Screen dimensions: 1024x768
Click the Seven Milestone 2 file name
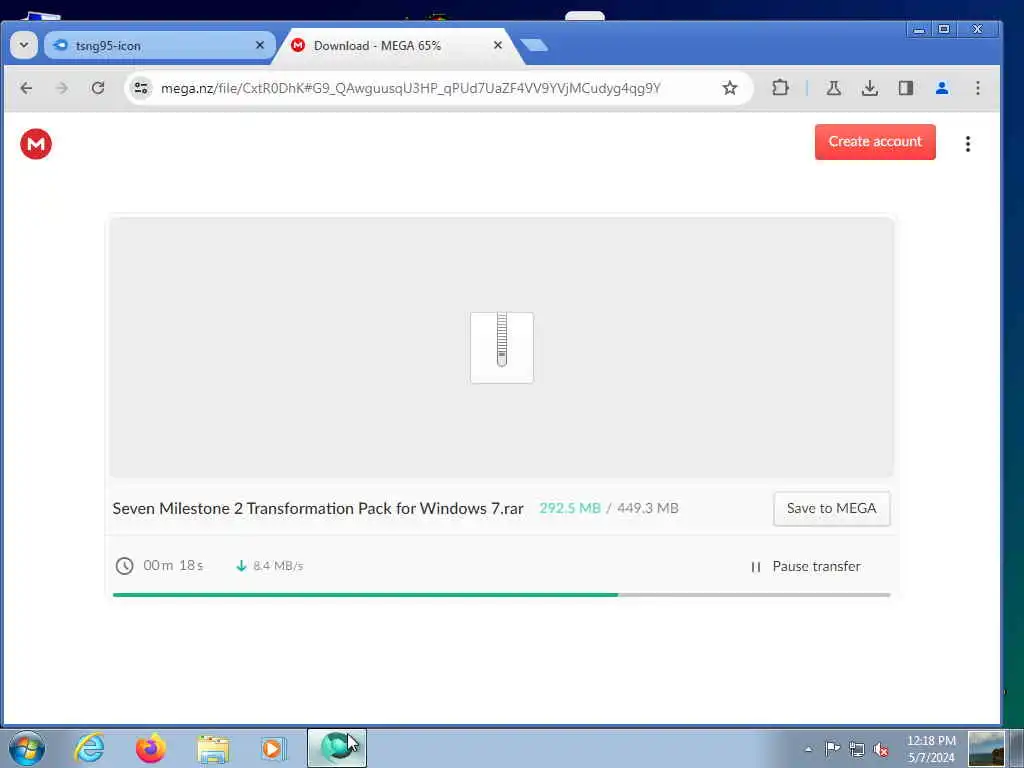point(318,509)
